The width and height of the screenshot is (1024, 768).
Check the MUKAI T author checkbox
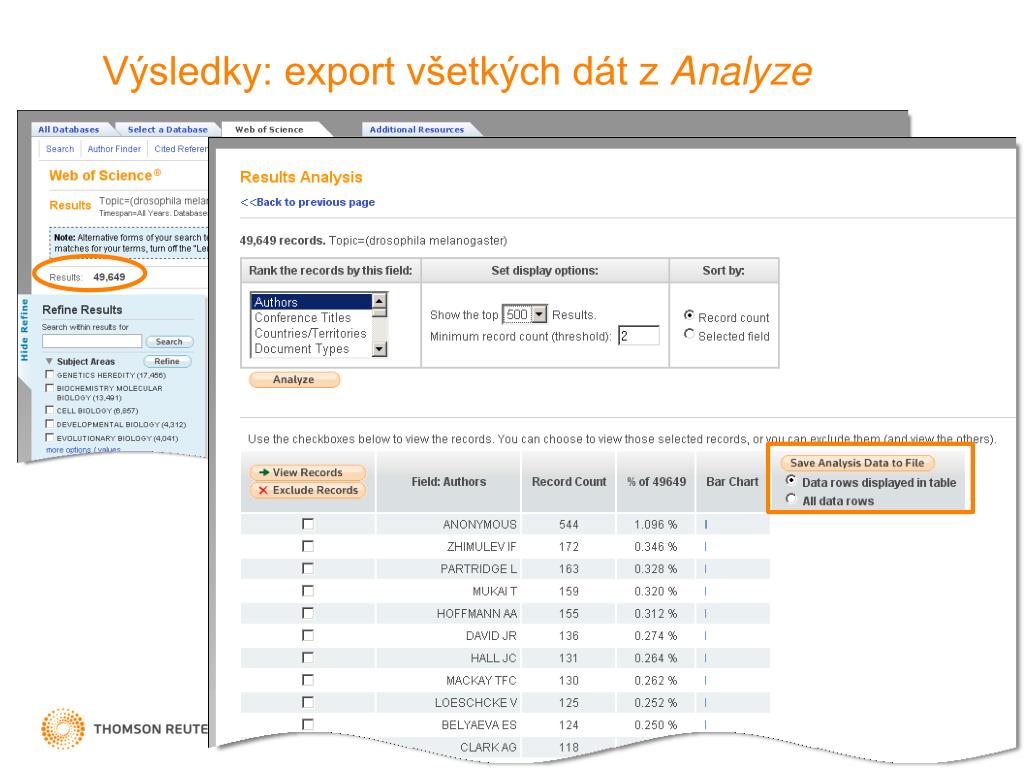point(308,590)
